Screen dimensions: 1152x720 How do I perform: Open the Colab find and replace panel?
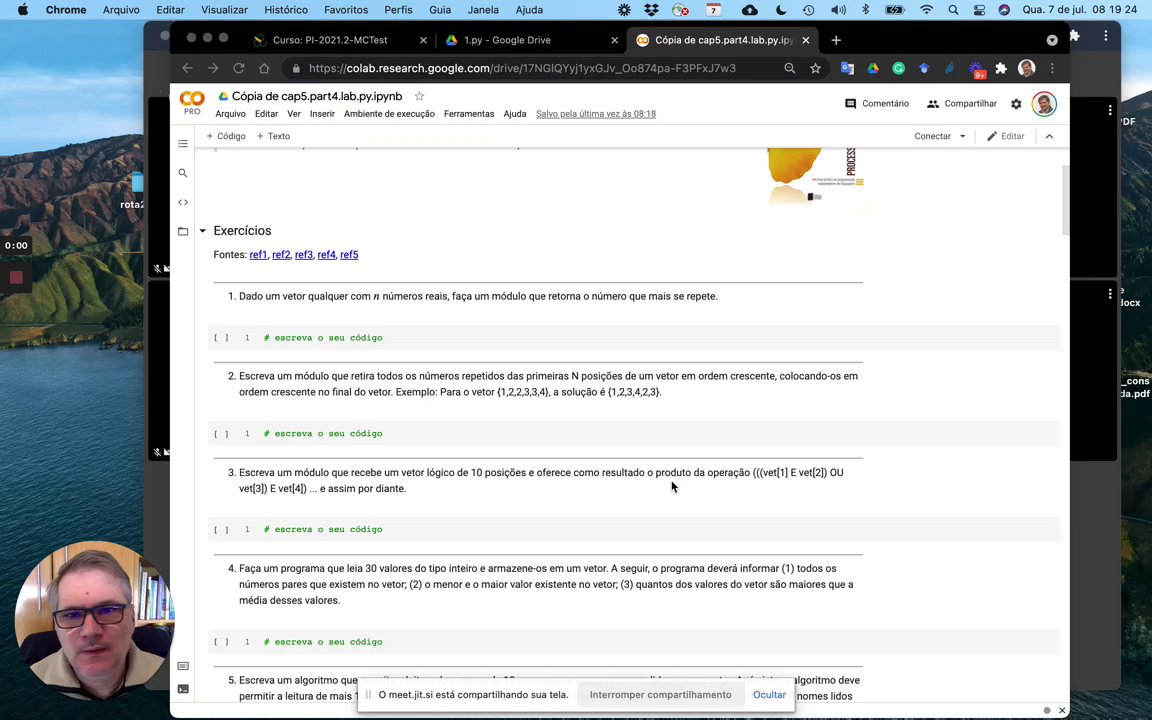[183, 173]
